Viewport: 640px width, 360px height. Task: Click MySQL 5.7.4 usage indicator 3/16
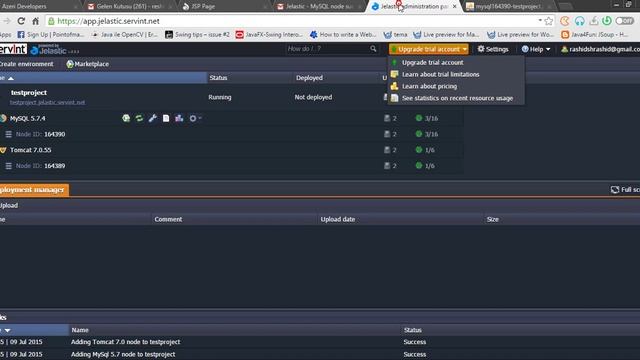427,118
